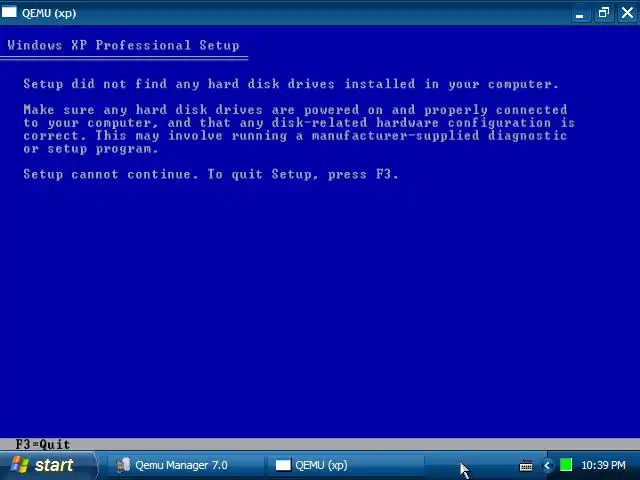This screenshot has height=480, width=640.
Task: Click the green square tray icon
Action: pyautogui.click(x=566, y=465)
